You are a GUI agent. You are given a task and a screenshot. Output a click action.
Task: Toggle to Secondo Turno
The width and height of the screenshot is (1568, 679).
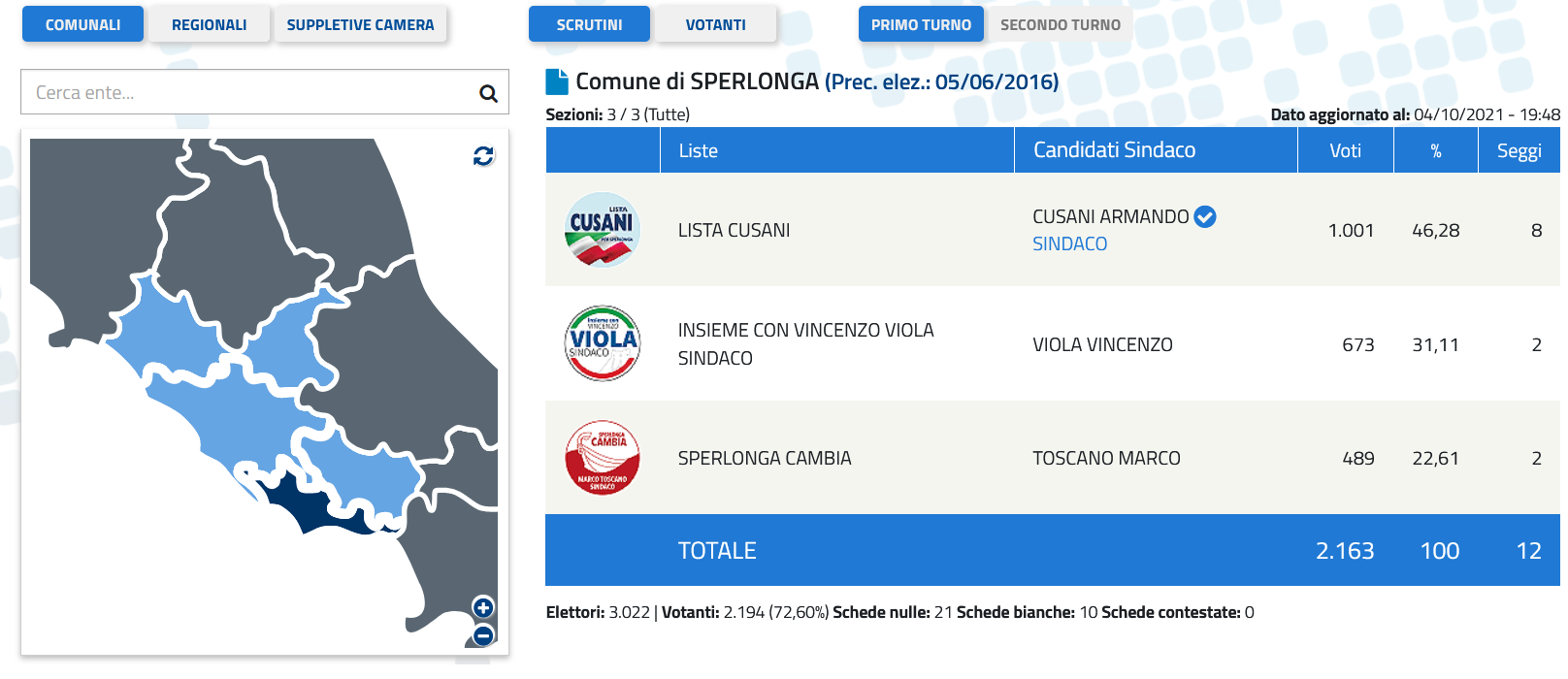pyautogui.click(x=1060, y=24)
